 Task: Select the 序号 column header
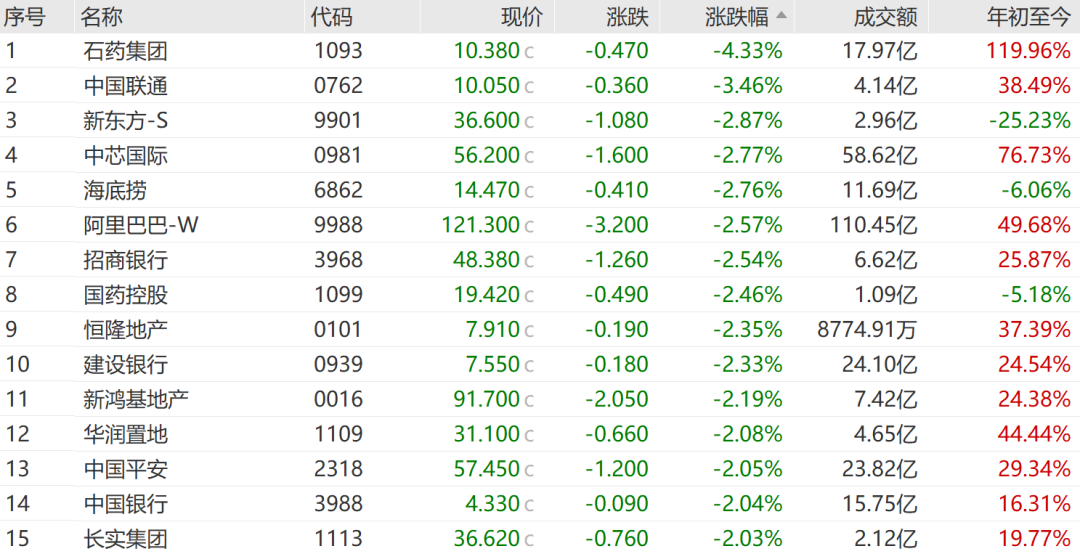point(24,17)
